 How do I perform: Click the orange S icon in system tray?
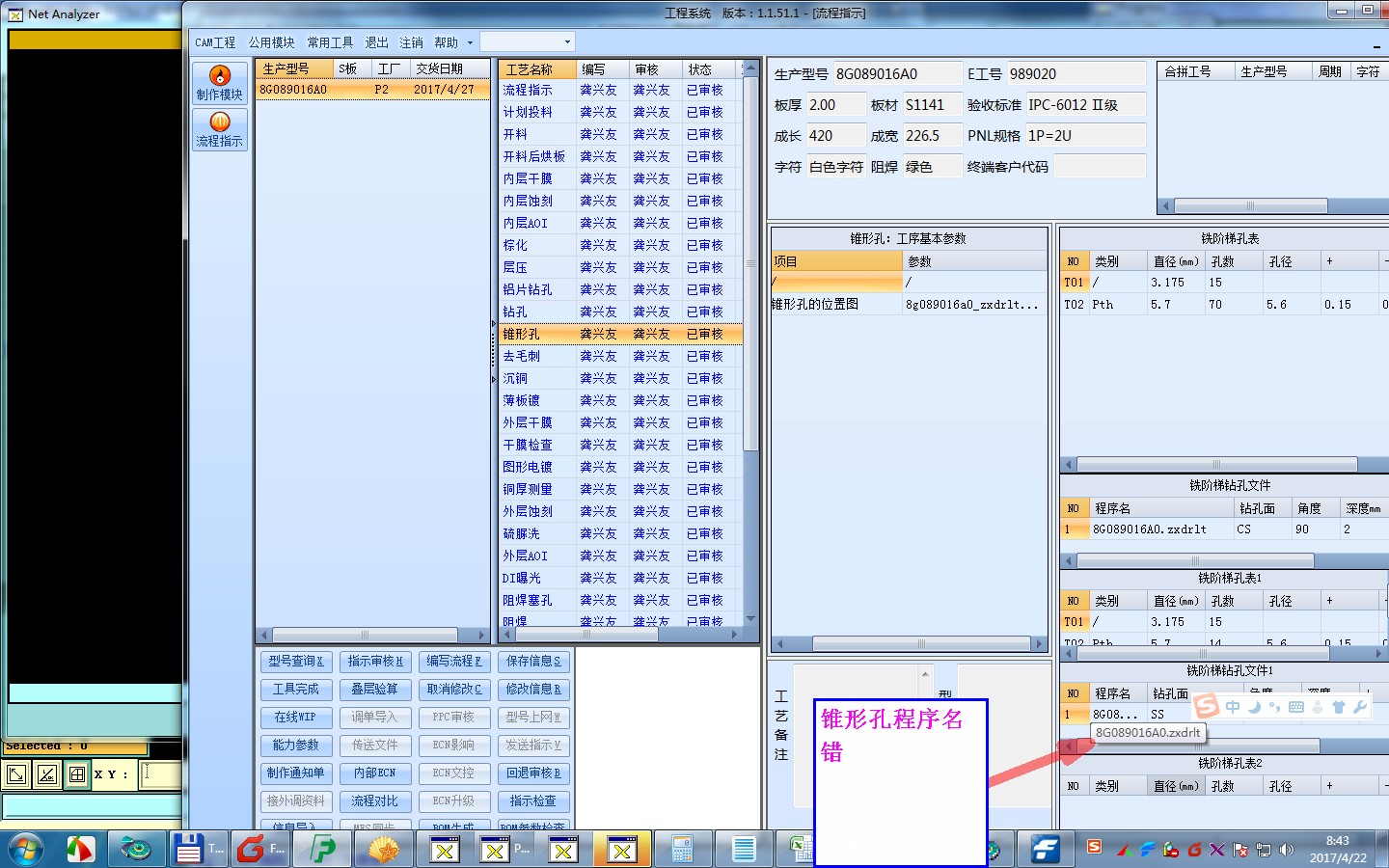[1094, 847]
